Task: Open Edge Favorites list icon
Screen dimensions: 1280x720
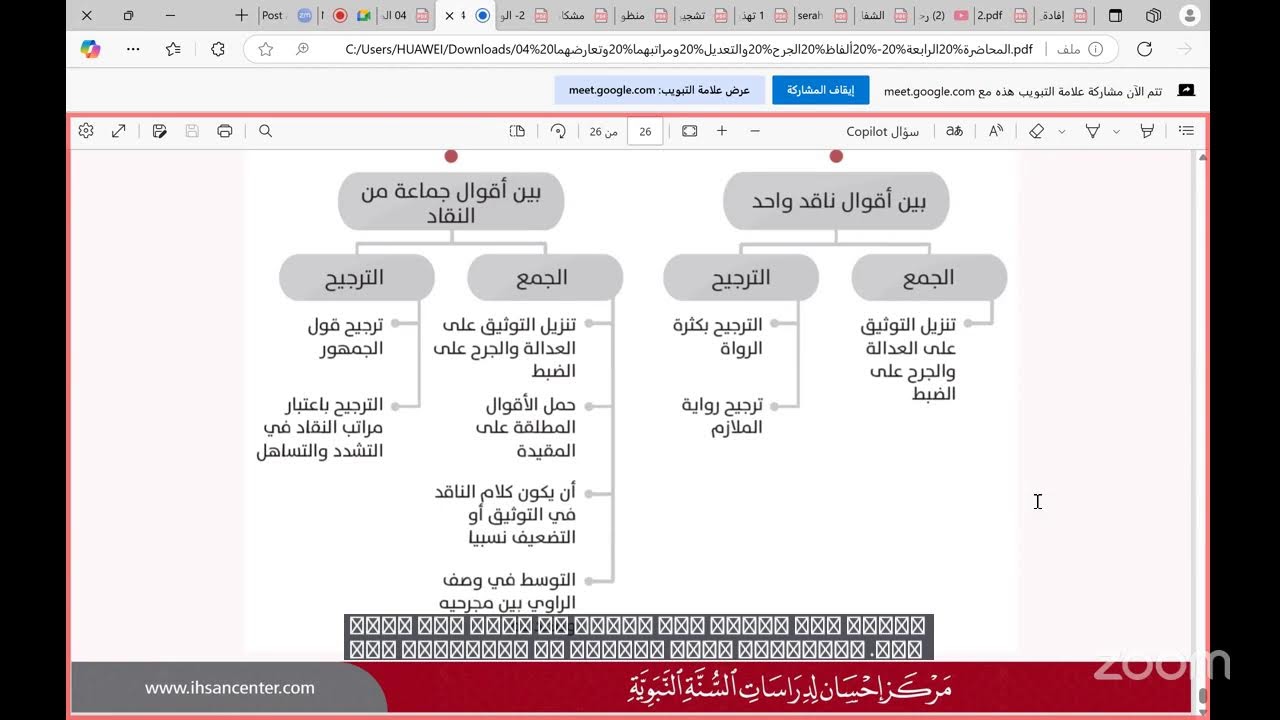Action: (x=173, y=49)
